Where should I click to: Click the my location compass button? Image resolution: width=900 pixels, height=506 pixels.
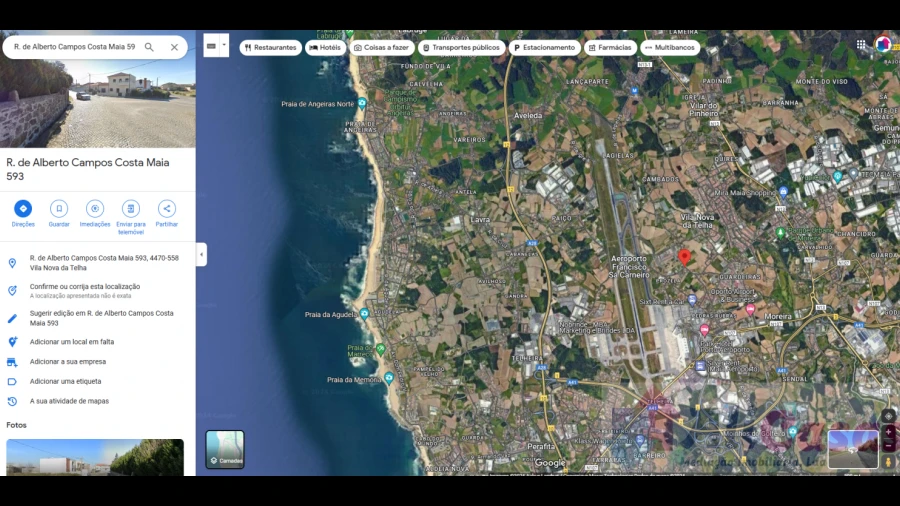(888, 416)
